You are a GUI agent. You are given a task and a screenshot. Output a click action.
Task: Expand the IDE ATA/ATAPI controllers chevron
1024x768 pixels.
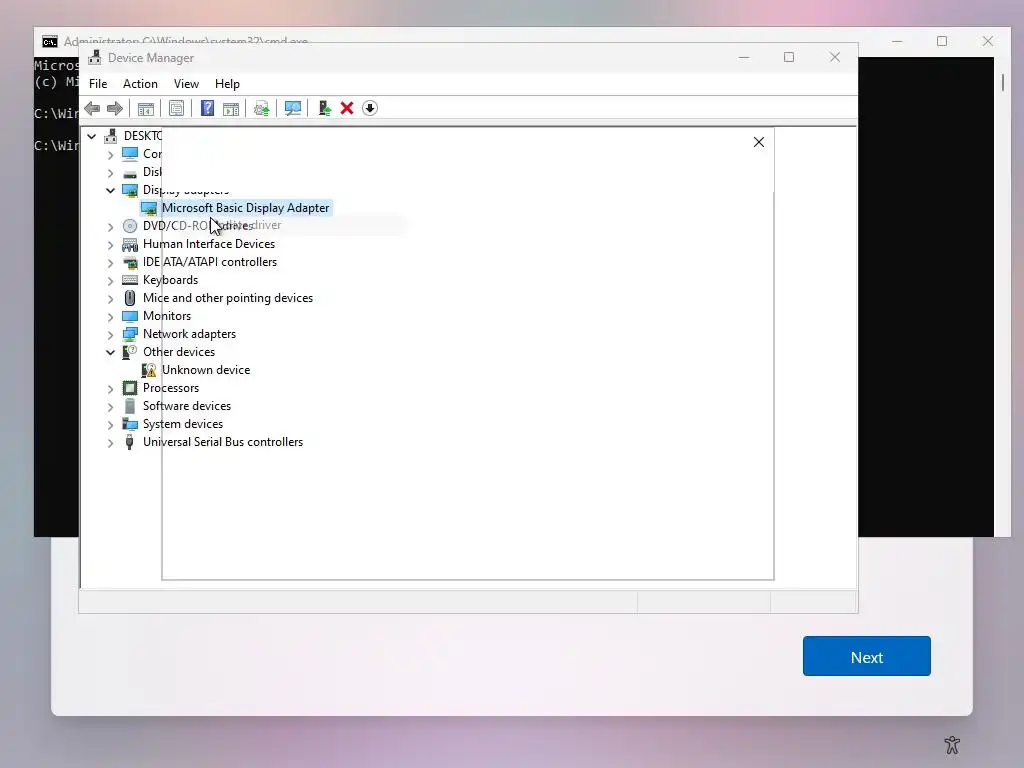110,263
